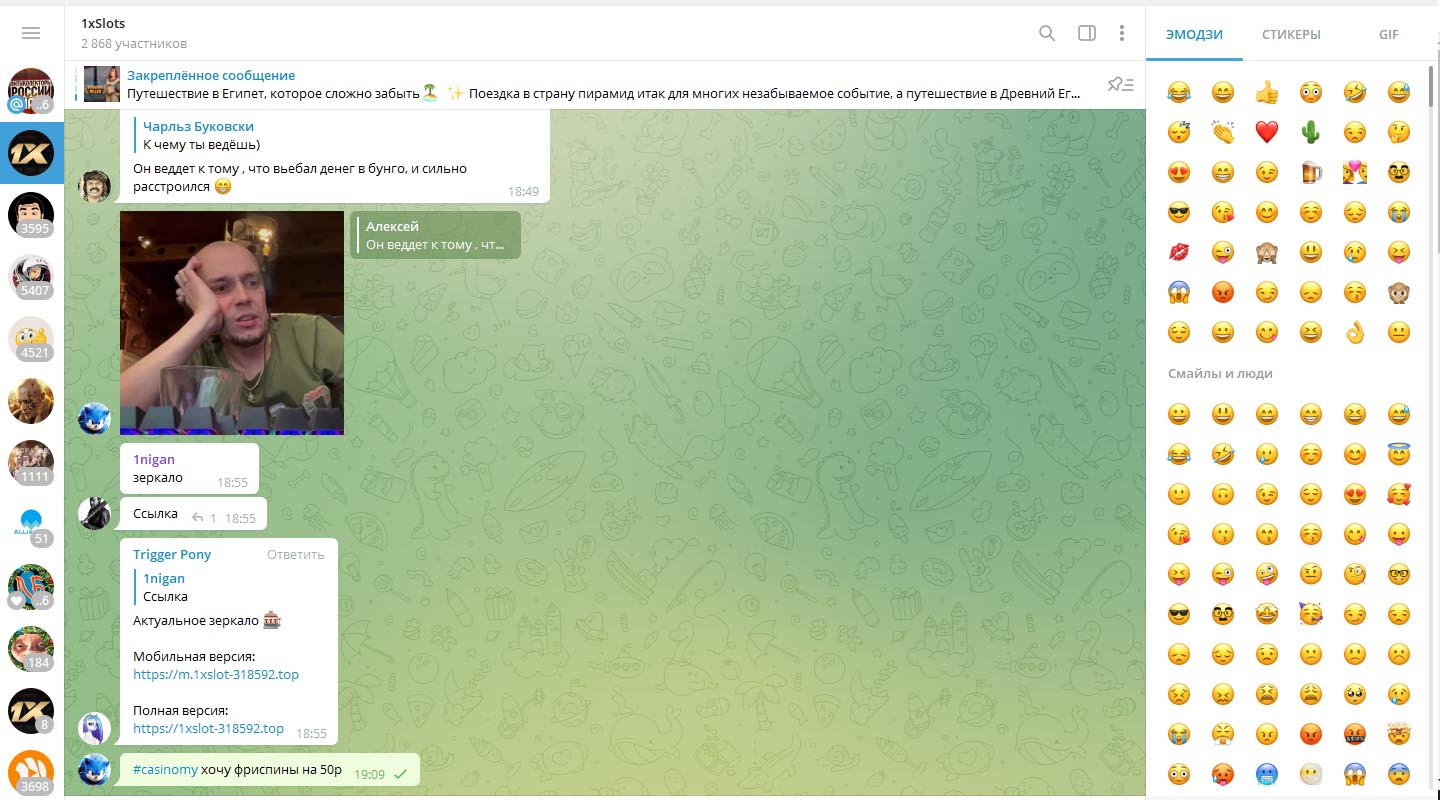This screenshot has height=800, width=1440.
Task: Open chat with 184 unread badge
Action: [31, 649]
